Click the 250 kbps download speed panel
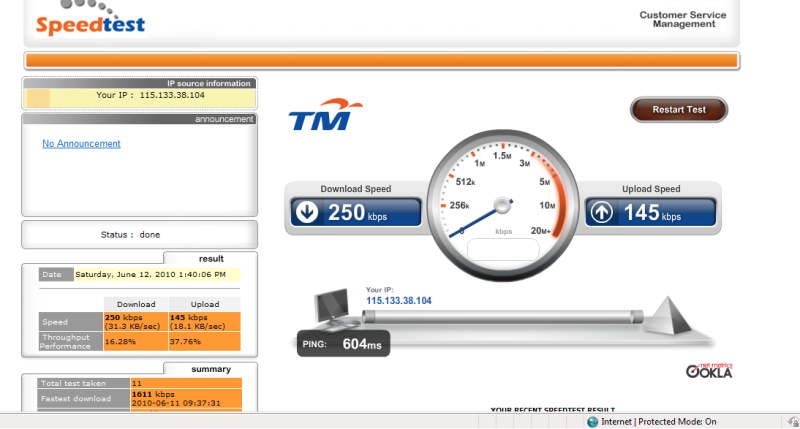This screenshot has width=800, height=429. click(354, 212)
